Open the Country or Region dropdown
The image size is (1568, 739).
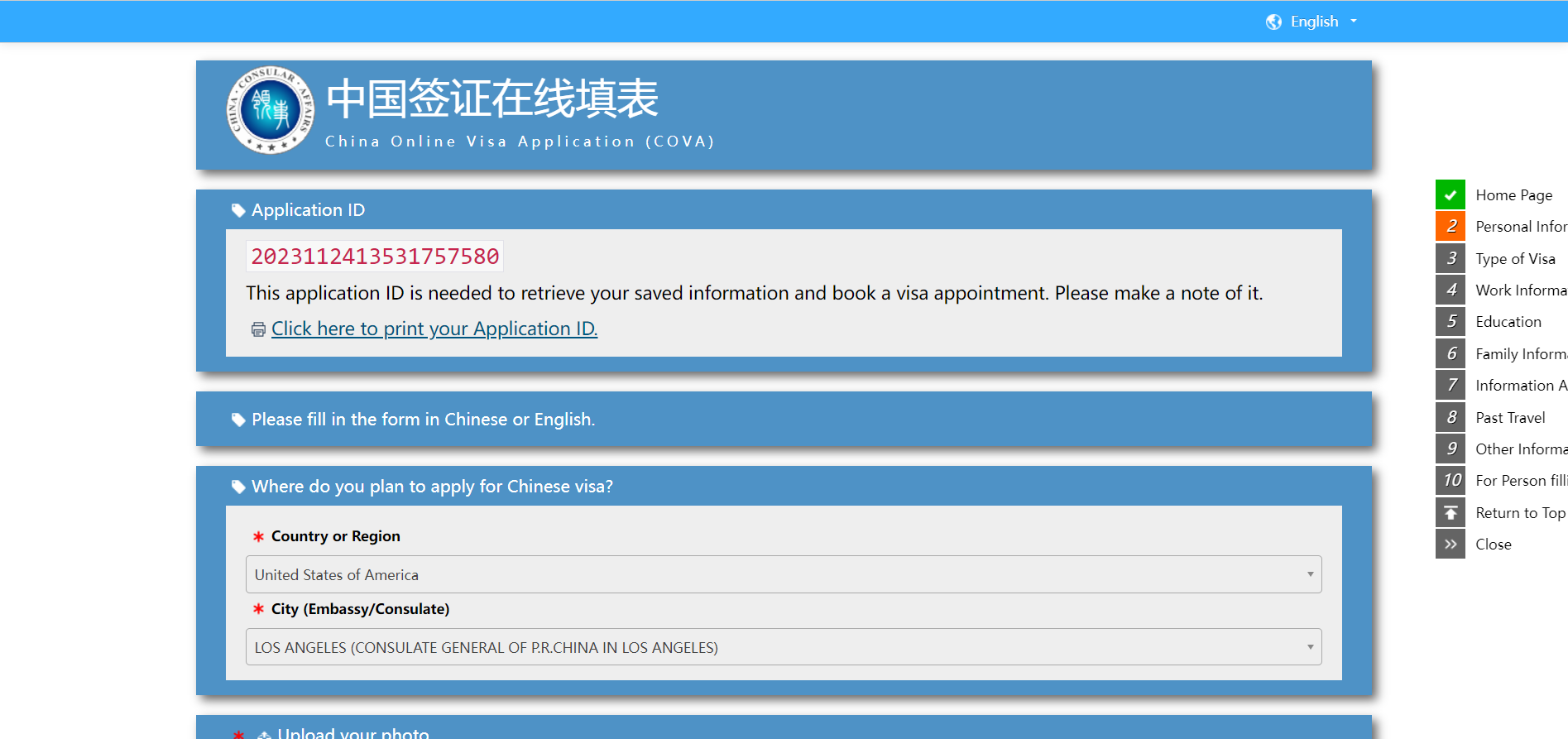pyautogui.click(x=783, y=574)
